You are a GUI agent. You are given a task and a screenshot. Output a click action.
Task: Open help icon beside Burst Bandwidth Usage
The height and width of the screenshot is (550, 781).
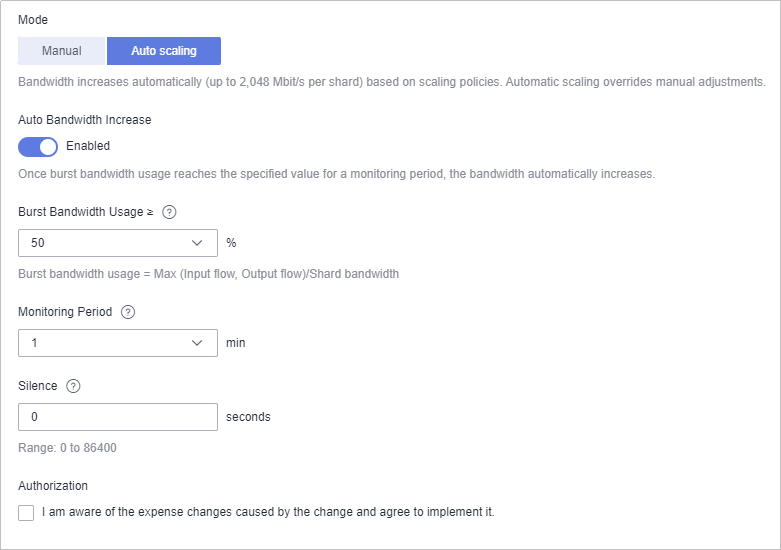pos(169,212)
